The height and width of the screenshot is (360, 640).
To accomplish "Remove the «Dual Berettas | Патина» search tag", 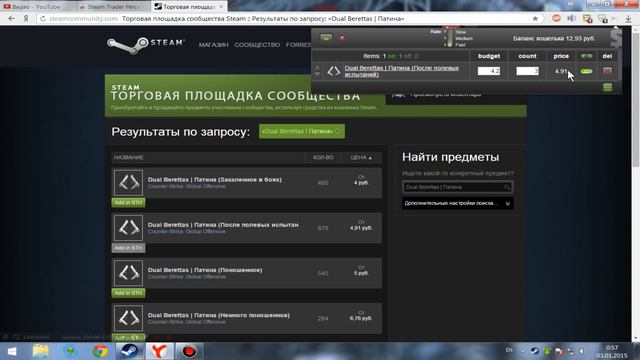I will pos(338,131).
